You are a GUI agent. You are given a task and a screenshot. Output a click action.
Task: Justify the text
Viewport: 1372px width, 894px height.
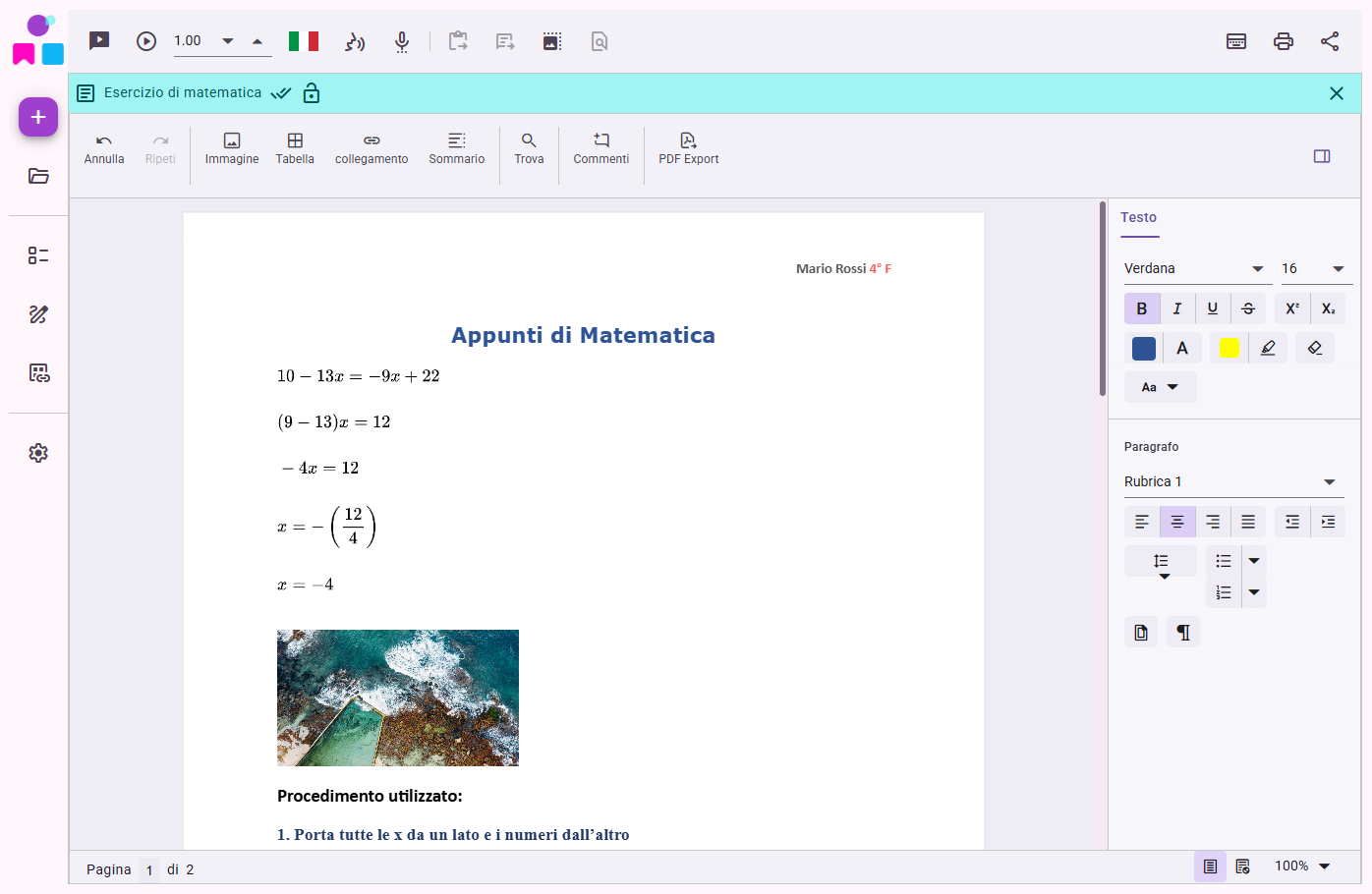coord(1248,522)
